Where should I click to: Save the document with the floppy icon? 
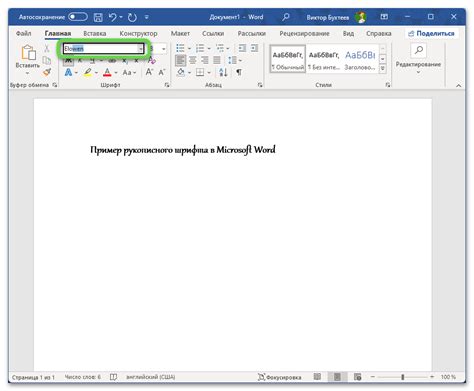tap(98, 17)
